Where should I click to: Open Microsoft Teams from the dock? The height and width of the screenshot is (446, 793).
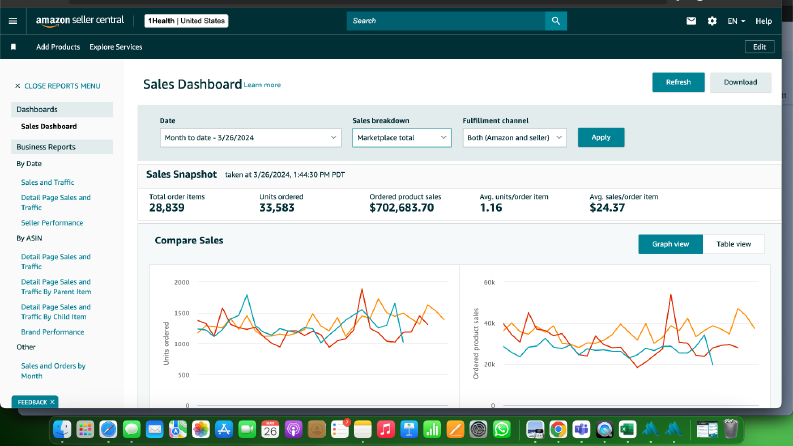[x=581, y=429]
